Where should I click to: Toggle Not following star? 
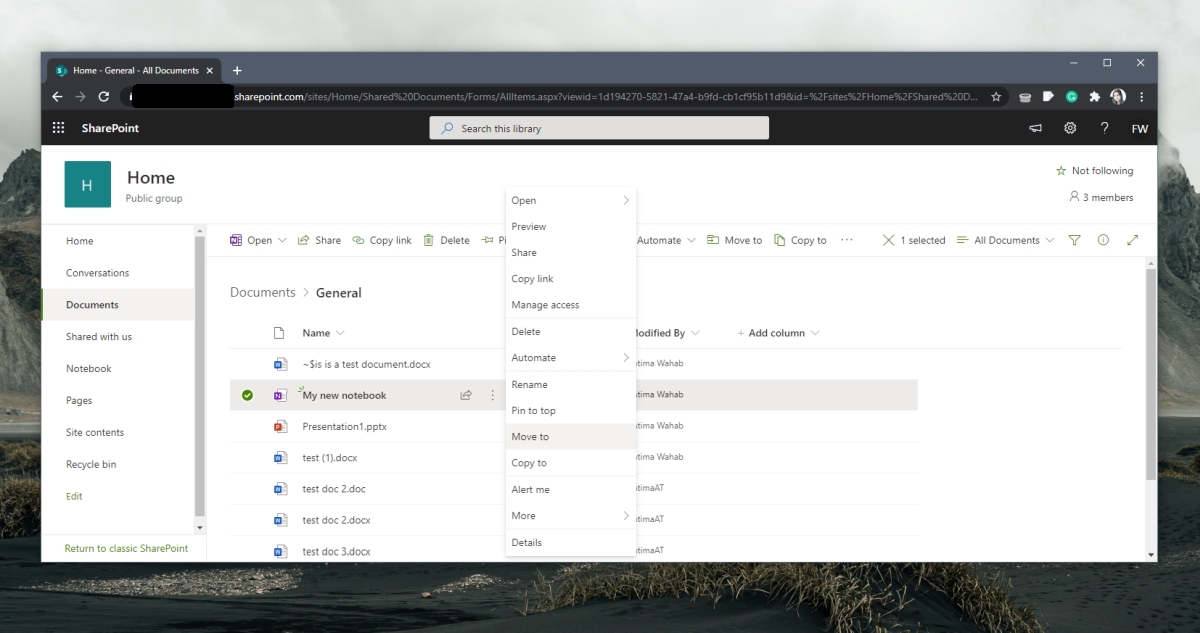(x=1061, y=171)
